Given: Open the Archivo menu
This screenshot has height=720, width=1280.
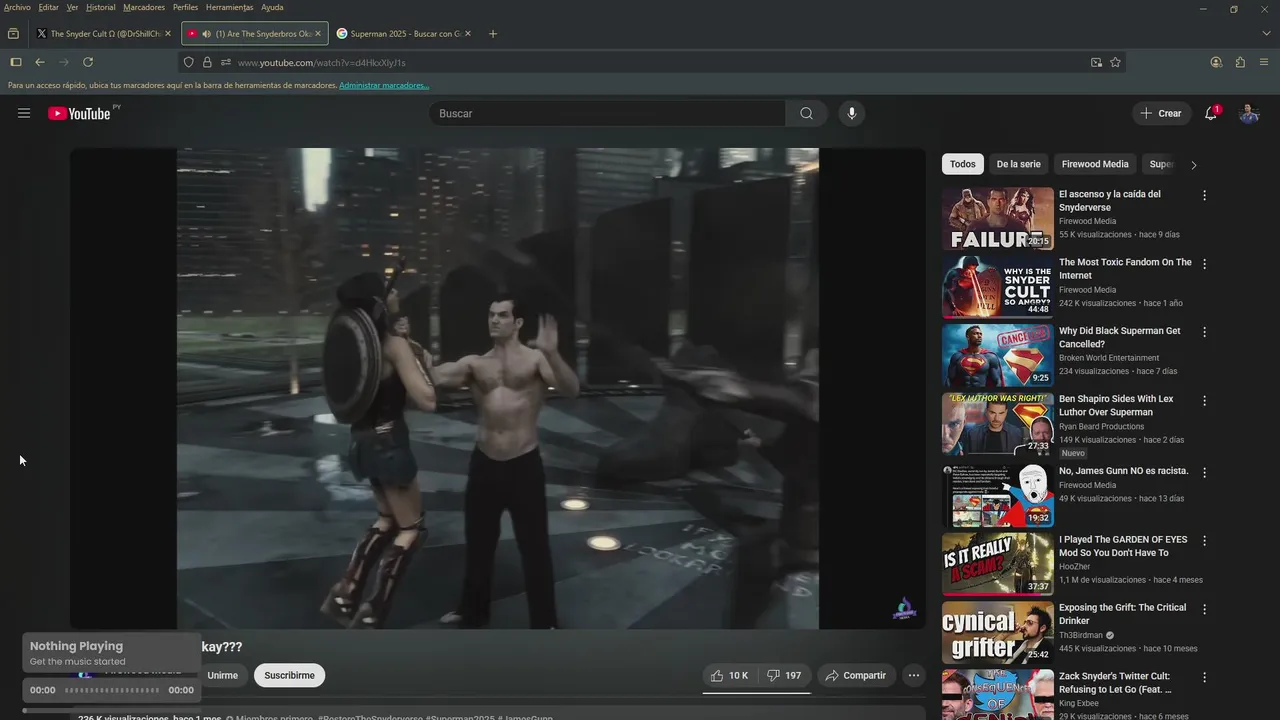Looking at the screenshot, I should point(17,7).
